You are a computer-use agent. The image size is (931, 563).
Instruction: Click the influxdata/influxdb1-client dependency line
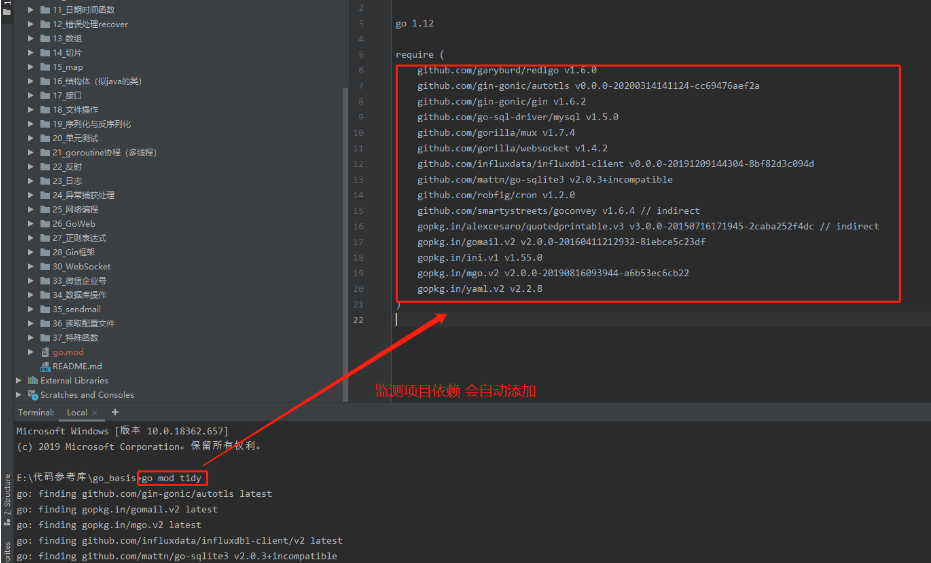(x=615, y=164)
